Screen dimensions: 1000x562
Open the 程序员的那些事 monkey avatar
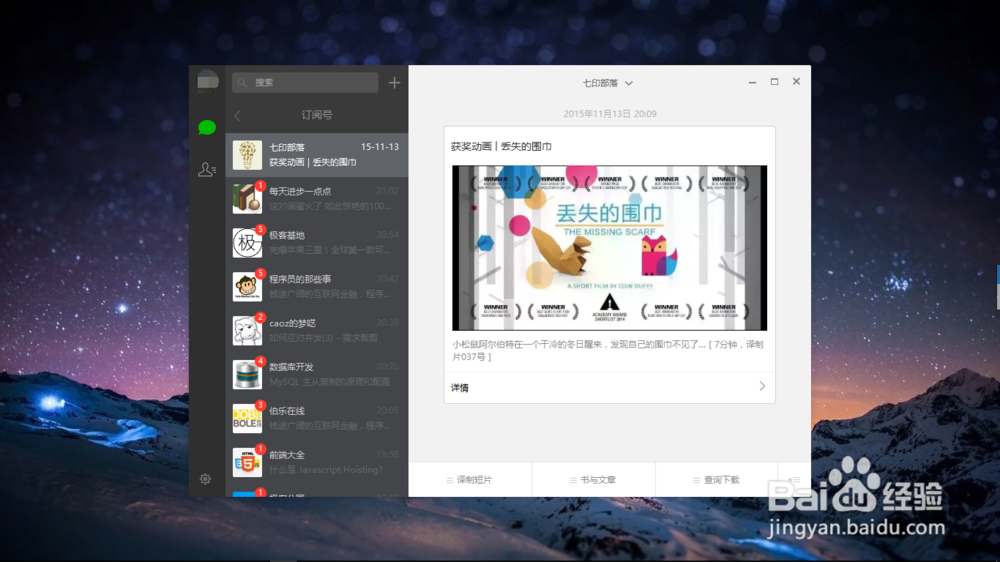click(247, 286)
